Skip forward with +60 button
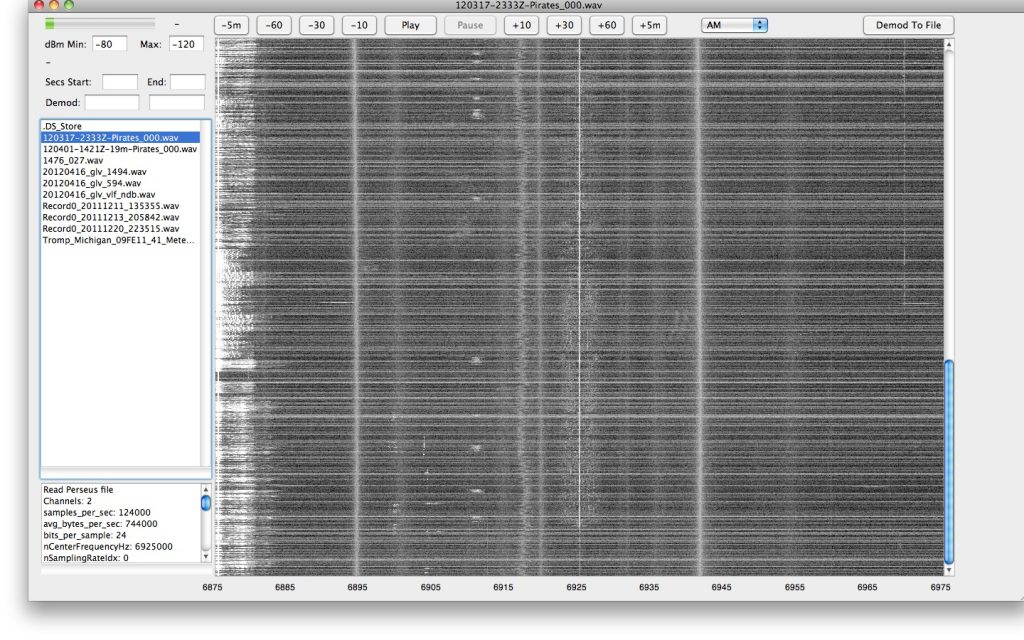Viewport: 1024px width, 640px height. point(607,25)
